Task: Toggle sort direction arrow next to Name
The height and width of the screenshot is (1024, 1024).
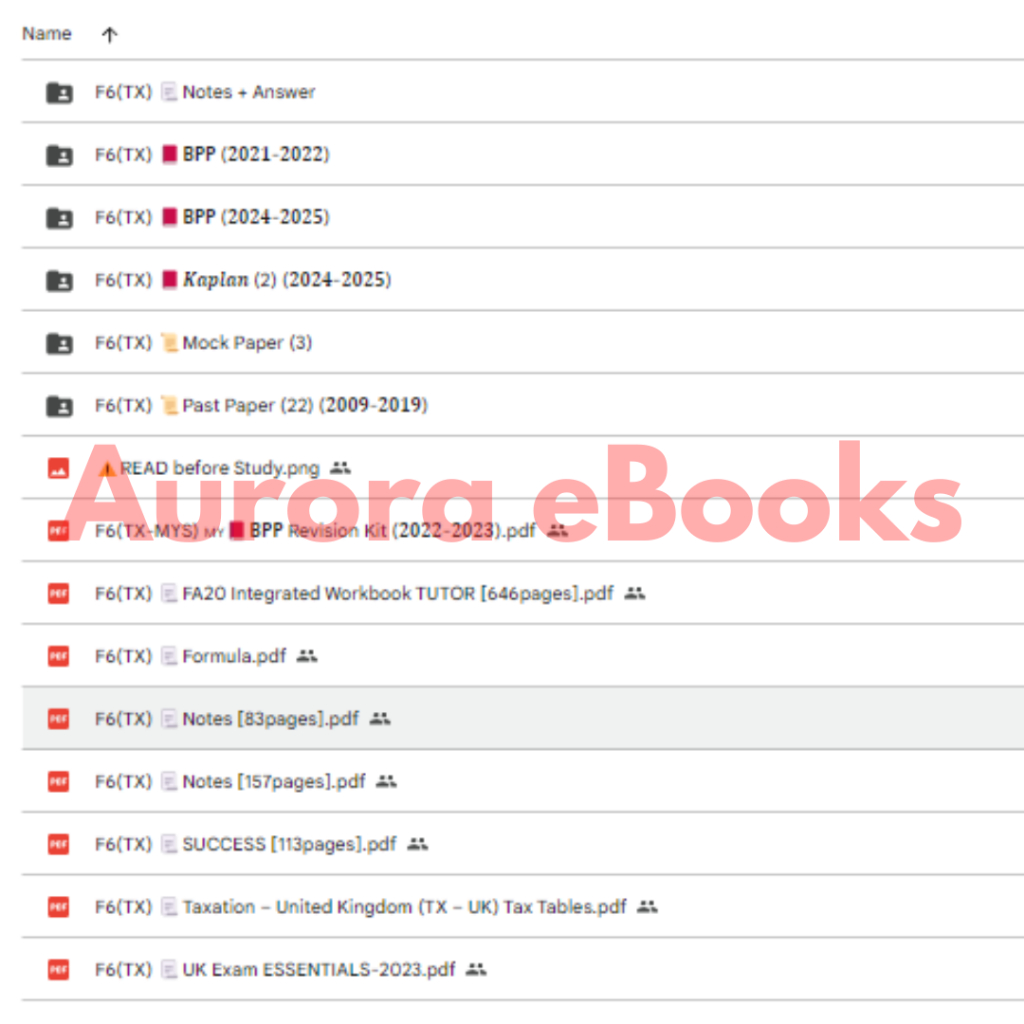Action: point(110,35)
